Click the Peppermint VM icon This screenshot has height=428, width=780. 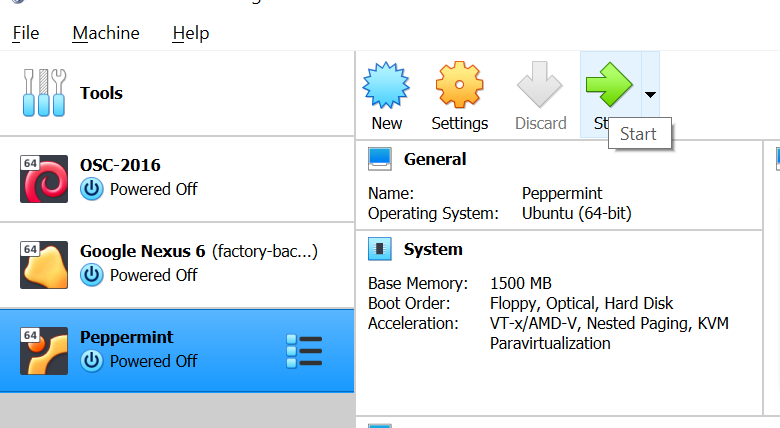tap(44, 350)
